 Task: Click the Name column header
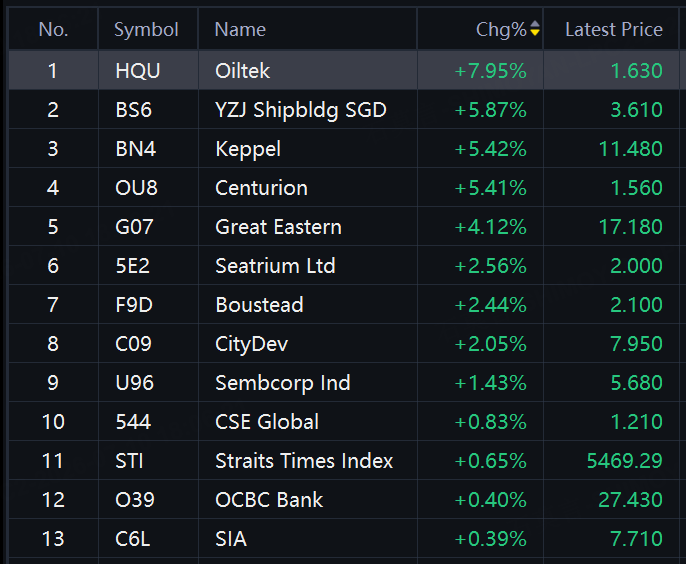tap(240, 30)
